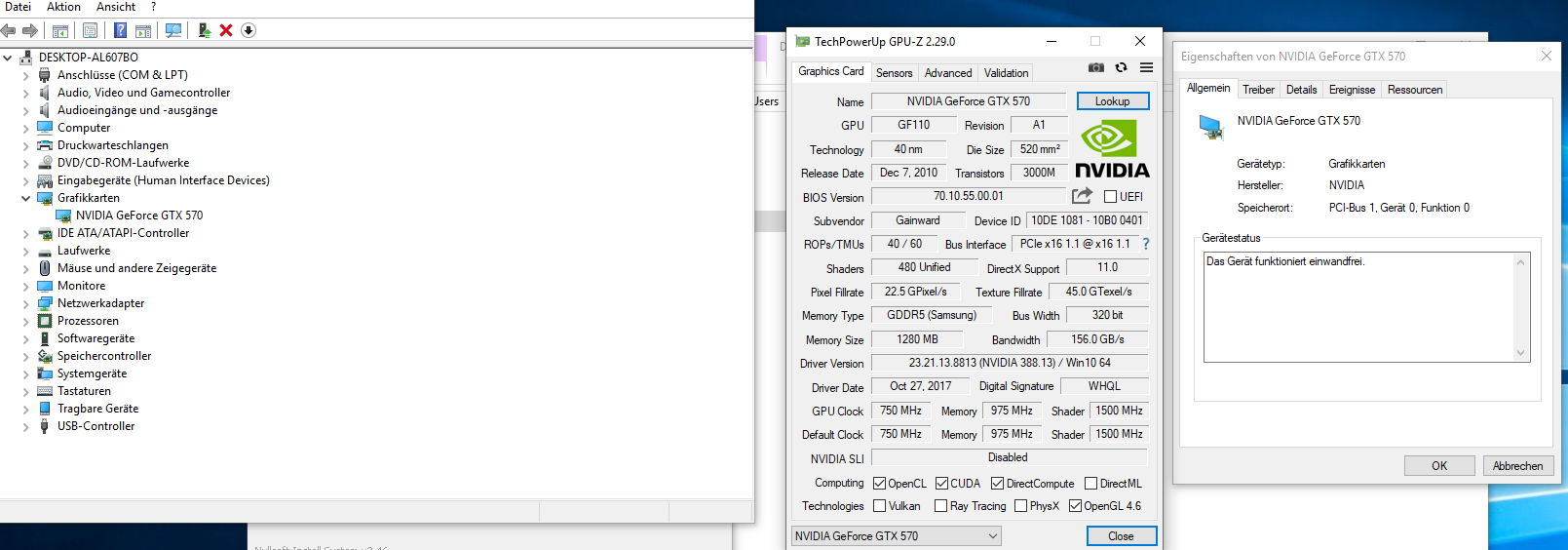Click the Gerätestatus scrollbar down arrow

(1520, 353)
